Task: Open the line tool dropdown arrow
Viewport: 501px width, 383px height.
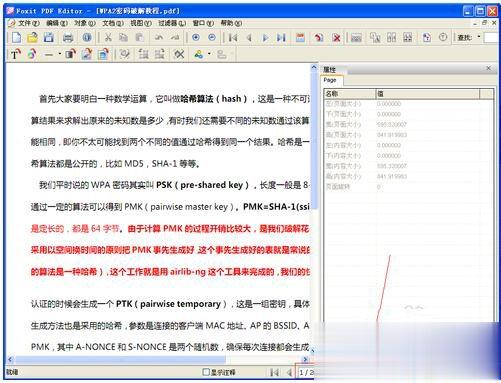Action: [59, 54]
